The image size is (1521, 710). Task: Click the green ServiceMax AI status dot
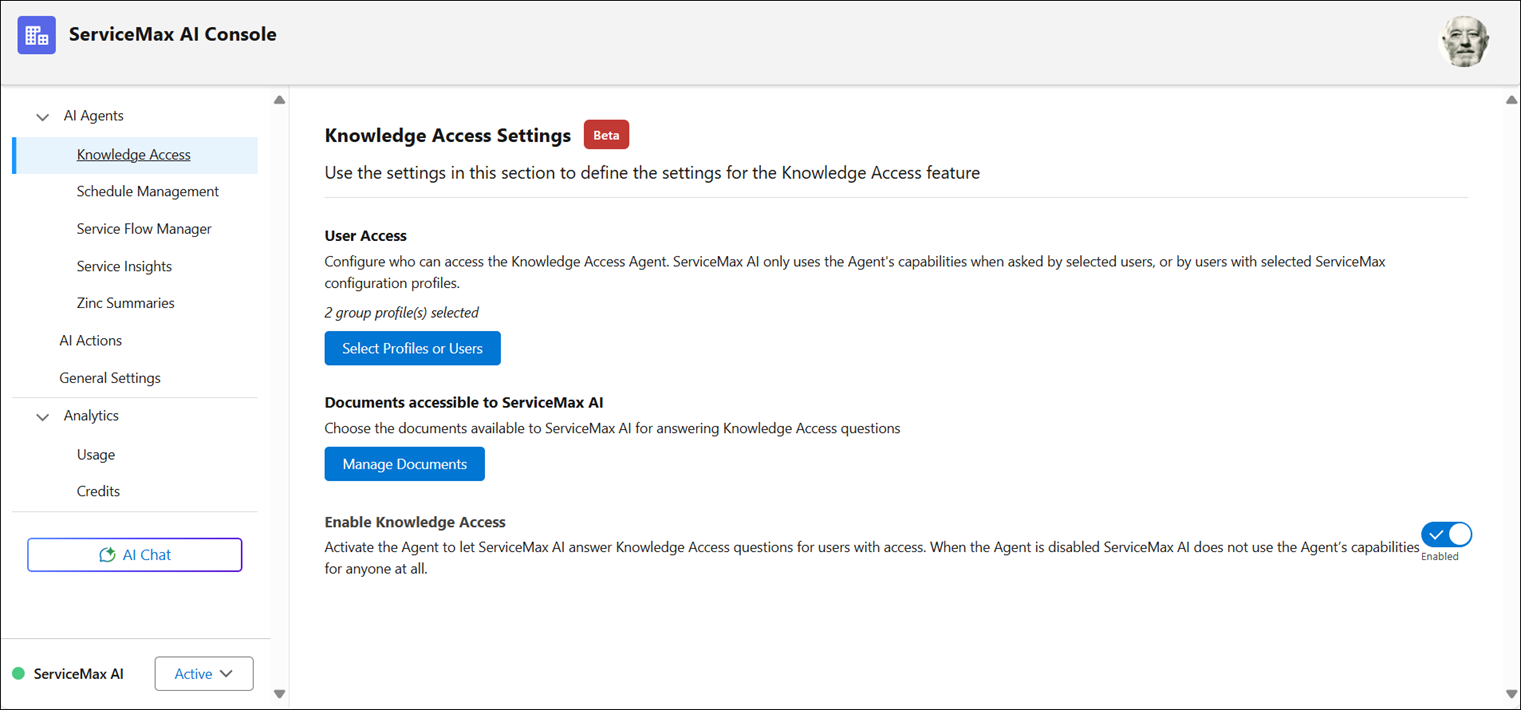tap(18, 674)
